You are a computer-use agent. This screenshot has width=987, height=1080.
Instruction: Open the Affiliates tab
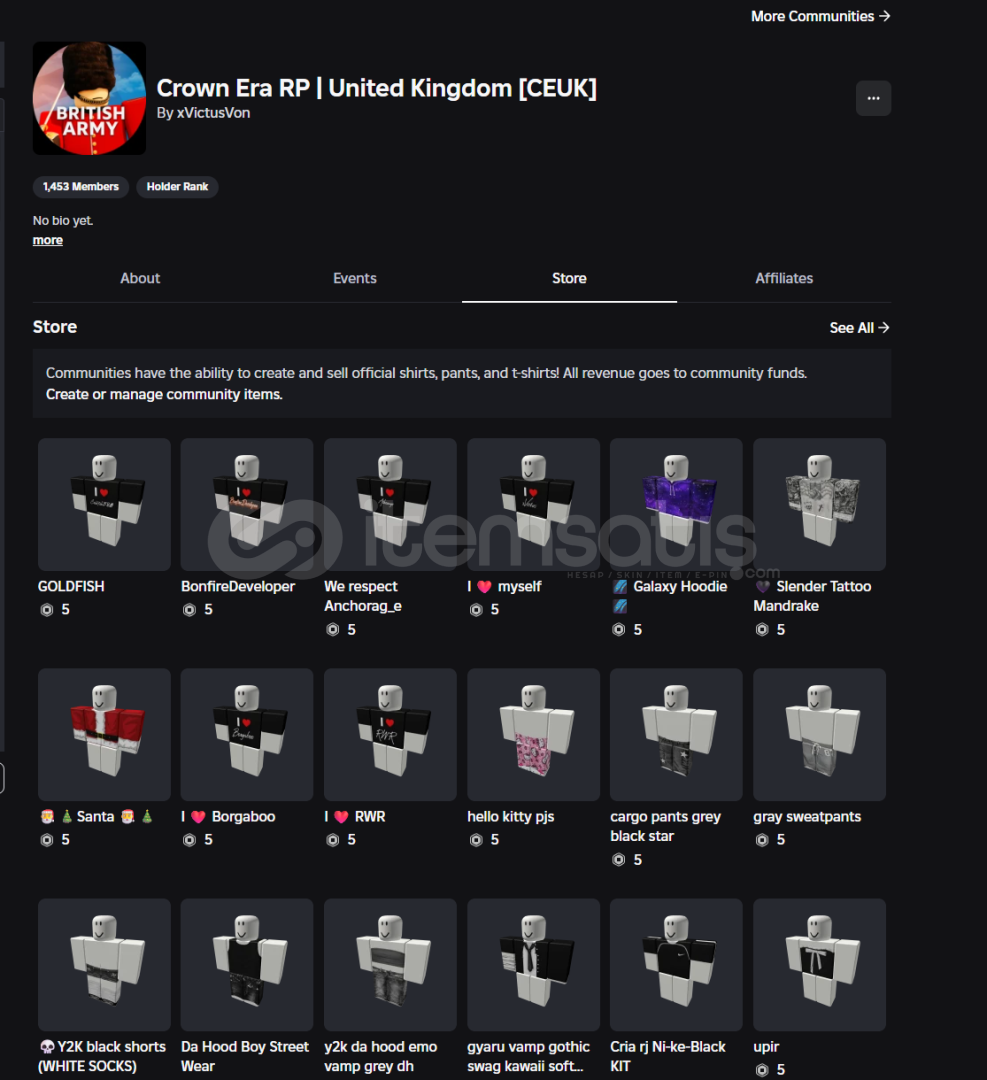(x=784, y=278)
